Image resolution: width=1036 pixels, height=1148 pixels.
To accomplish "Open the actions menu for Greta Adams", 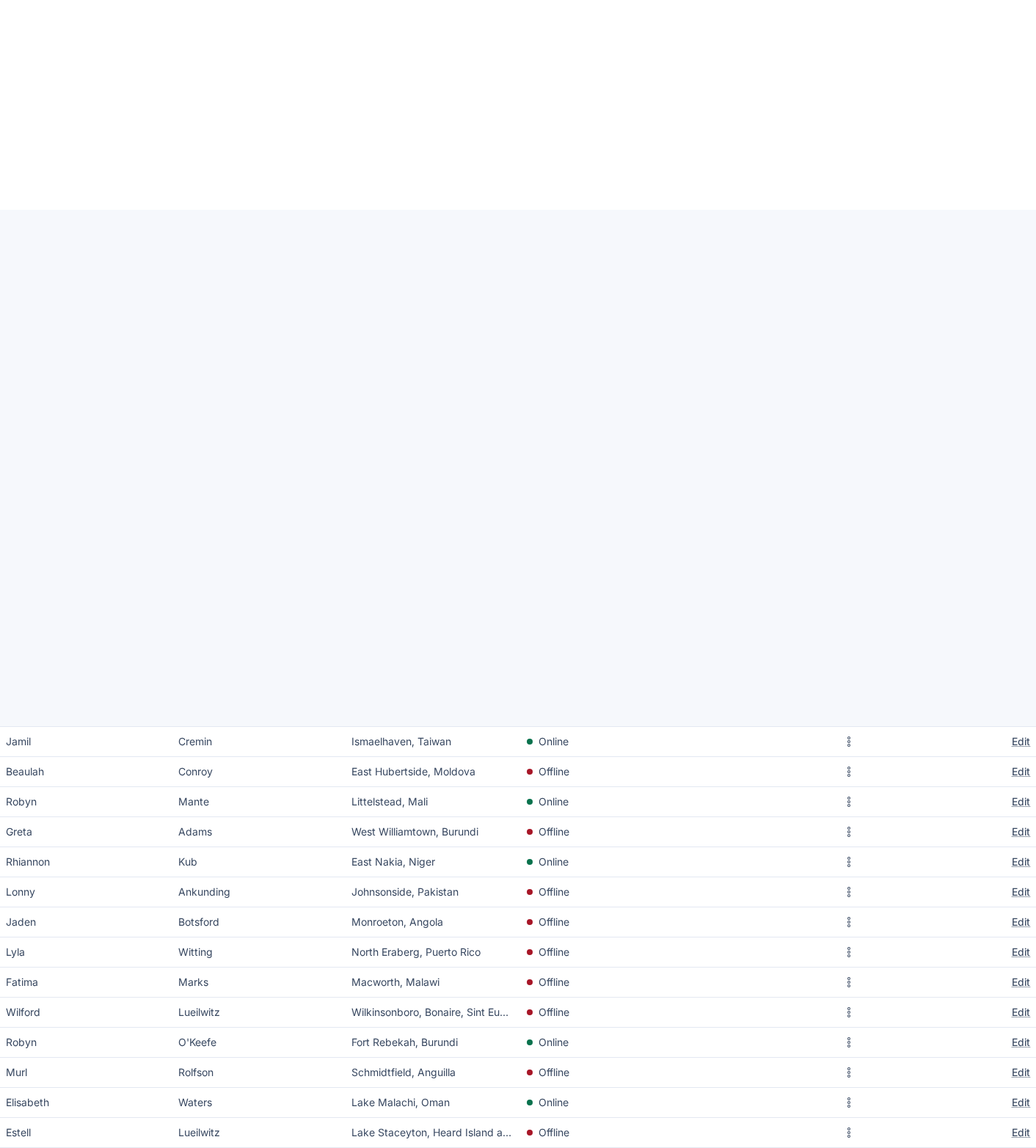I will tap(849, 832).
